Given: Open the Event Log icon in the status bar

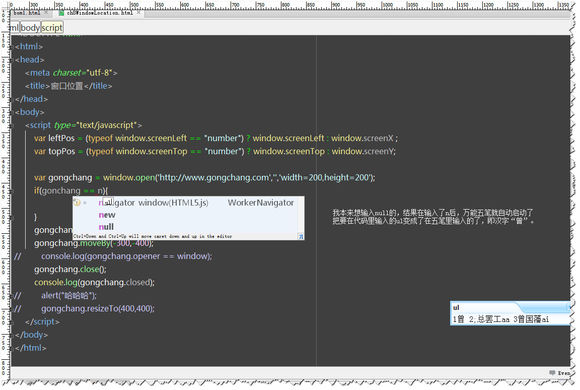Looking at the screenshot, I should tap(552, 372).
